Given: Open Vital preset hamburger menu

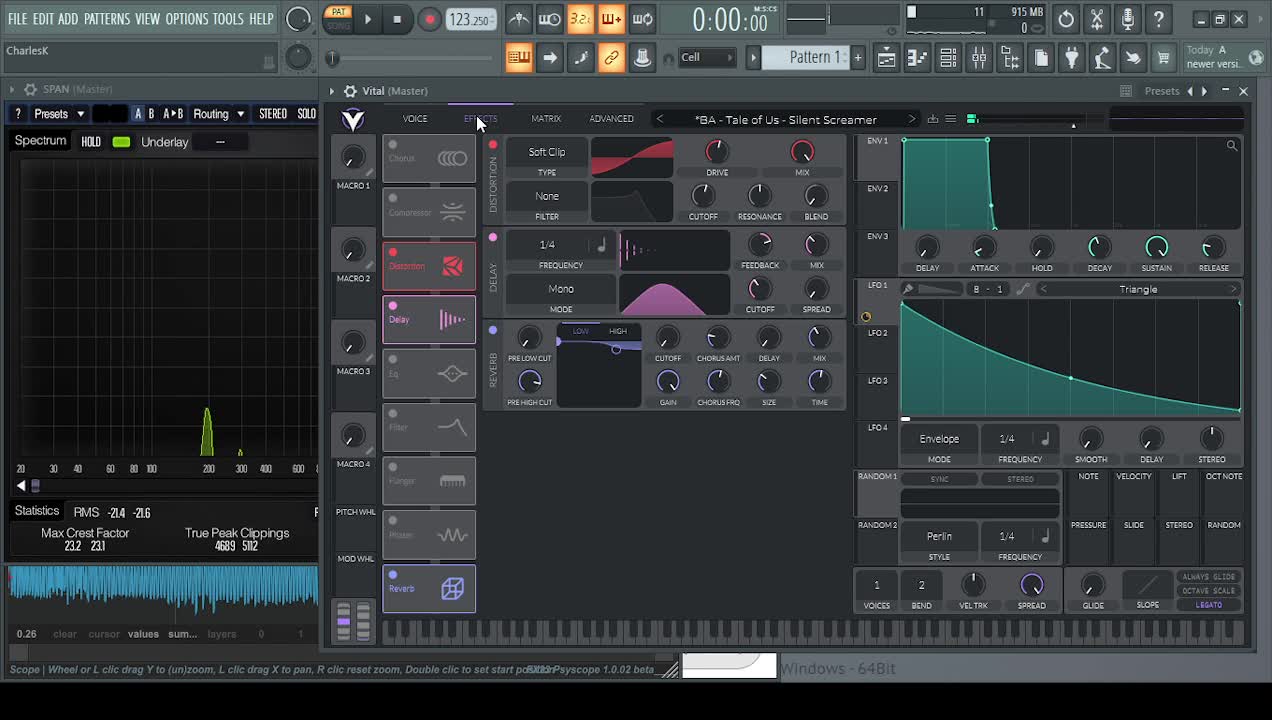Looking at the screenshot, I should tap(951, 119).
